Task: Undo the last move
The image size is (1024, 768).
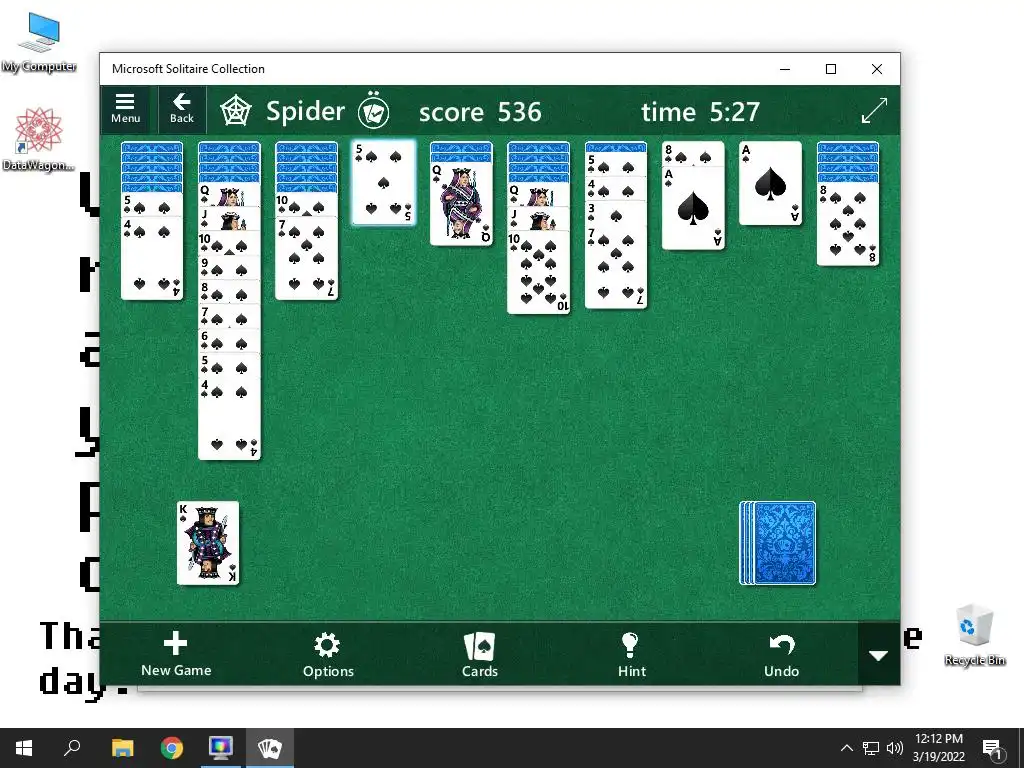Action: click(x=781, y=654)
